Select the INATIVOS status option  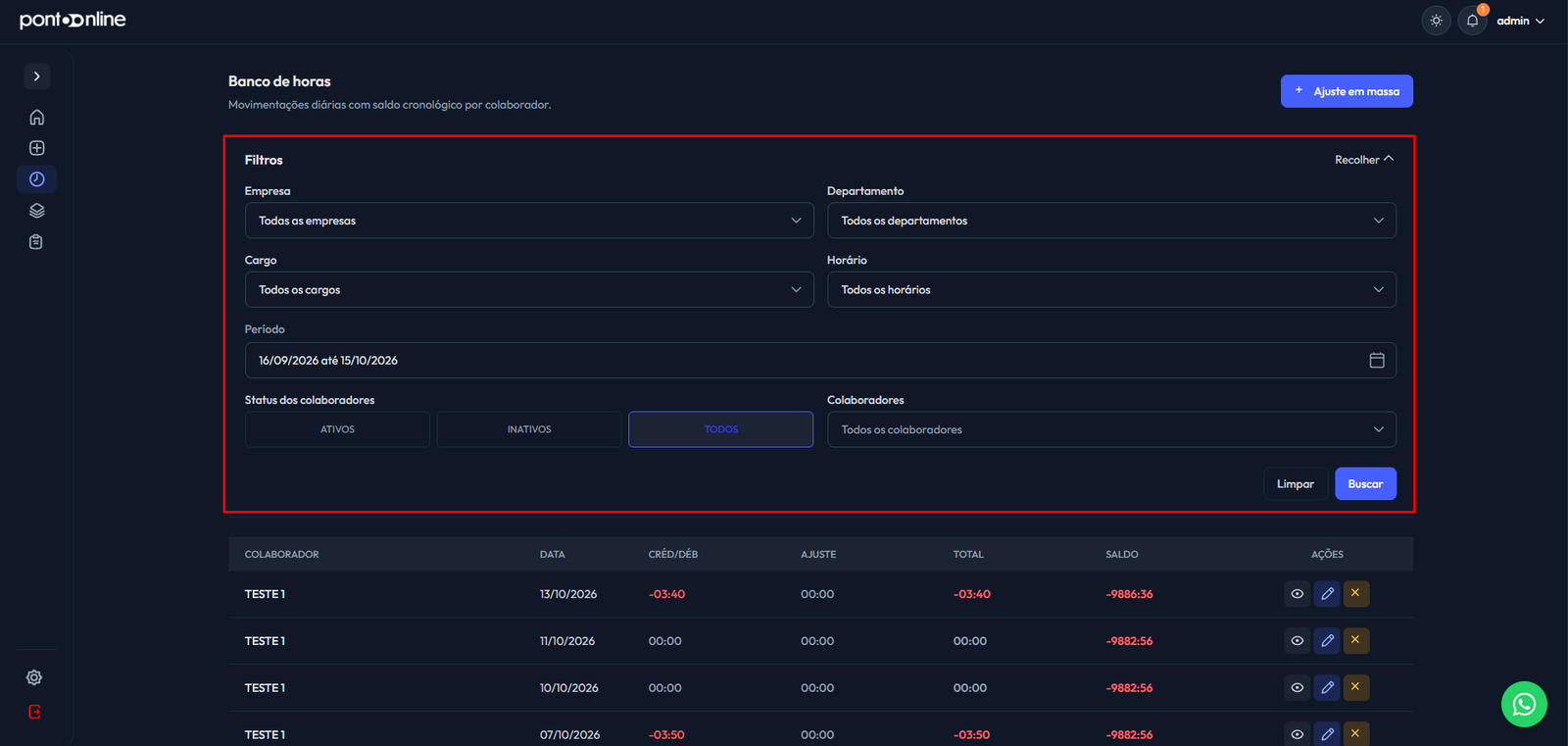click(x=529, y=429)
